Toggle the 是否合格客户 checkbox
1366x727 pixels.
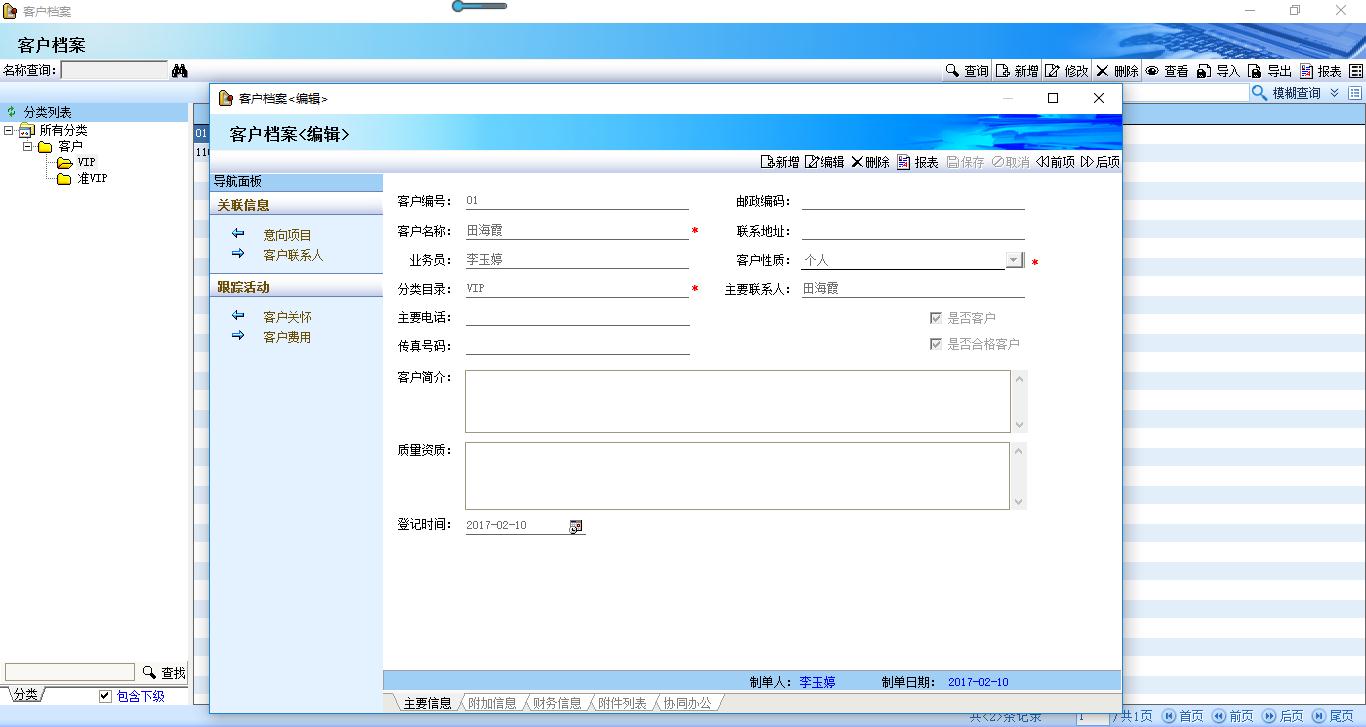[936, 344]
